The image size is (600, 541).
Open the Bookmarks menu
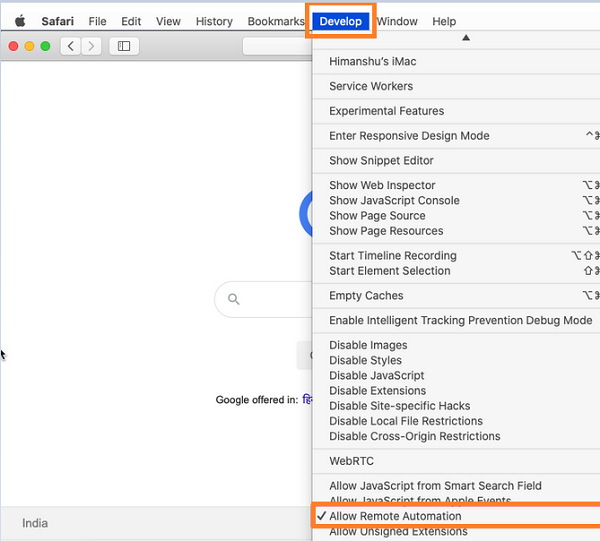click(x=276, y=21)
